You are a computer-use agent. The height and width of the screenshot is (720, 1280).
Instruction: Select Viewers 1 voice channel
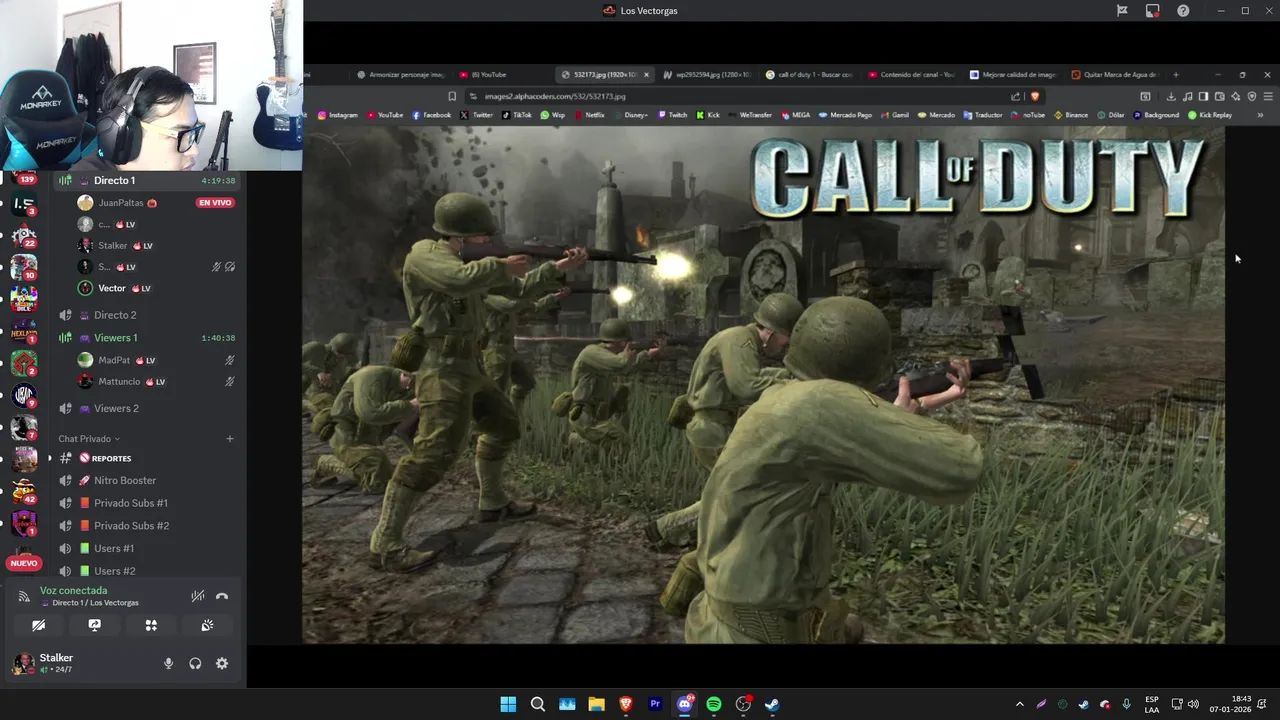click(x=147, y=338)
